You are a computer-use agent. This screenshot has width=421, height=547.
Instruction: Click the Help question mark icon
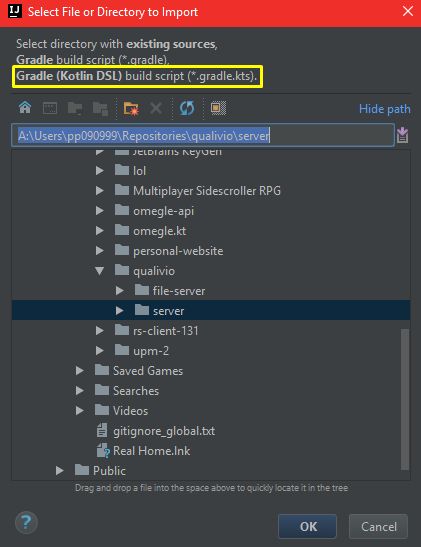26,522
